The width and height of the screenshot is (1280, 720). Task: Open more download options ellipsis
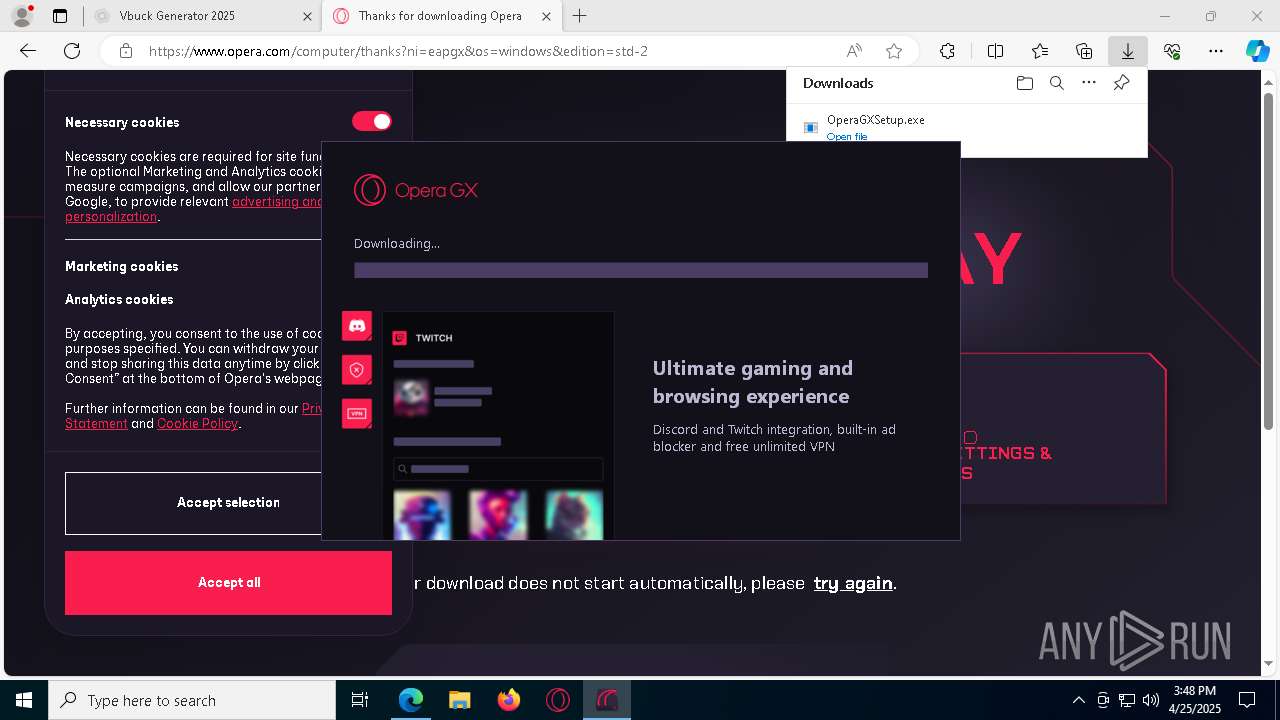(x=1089, y=83)
